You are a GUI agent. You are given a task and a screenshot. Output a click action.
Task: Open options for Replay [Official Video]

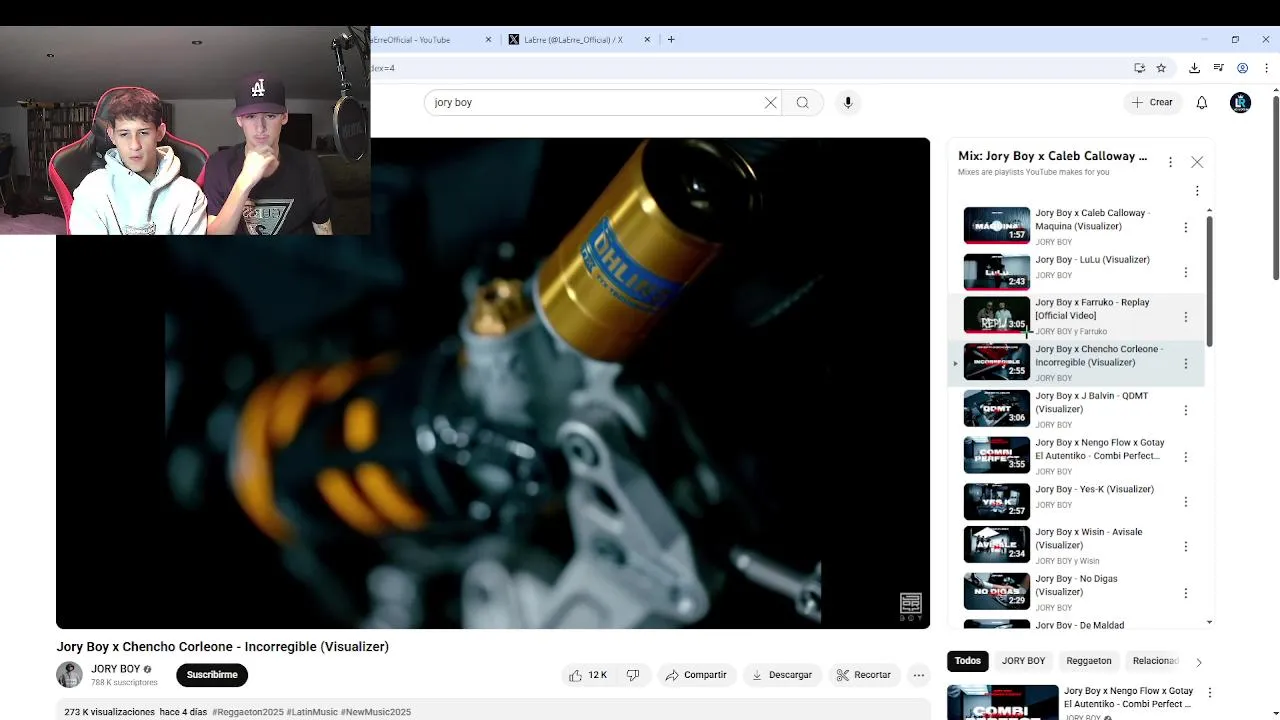click(x=1186, y=317)
